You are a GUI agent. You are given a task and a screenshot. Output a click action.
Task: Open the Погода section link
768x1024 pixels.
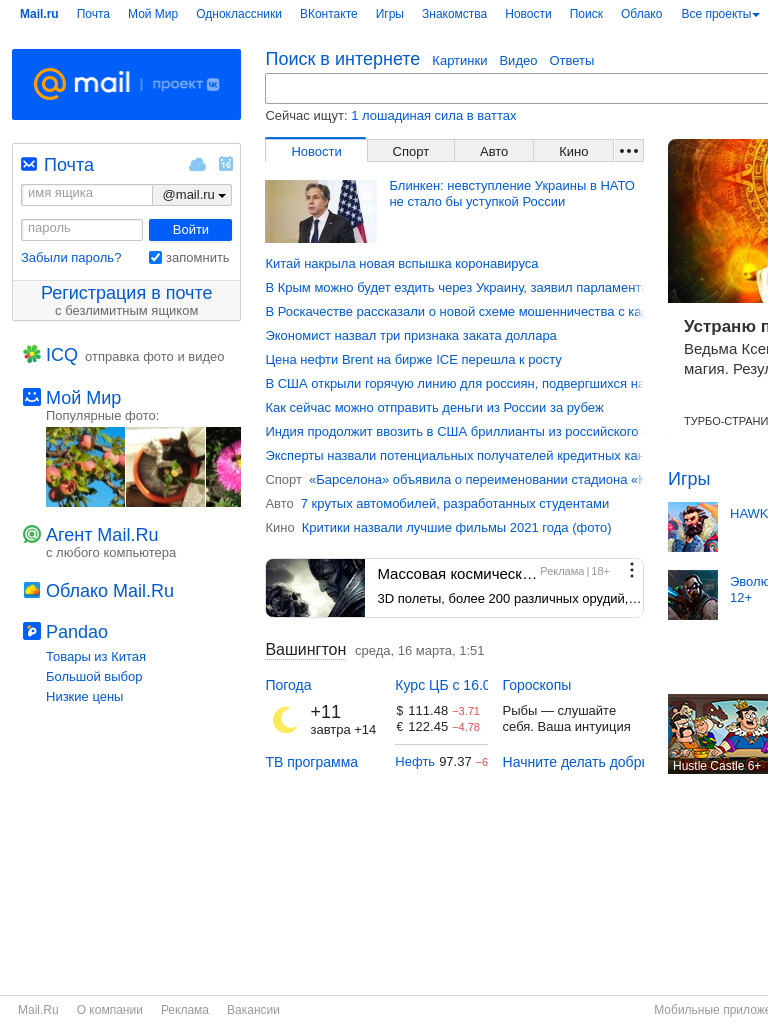coord(288,685)
